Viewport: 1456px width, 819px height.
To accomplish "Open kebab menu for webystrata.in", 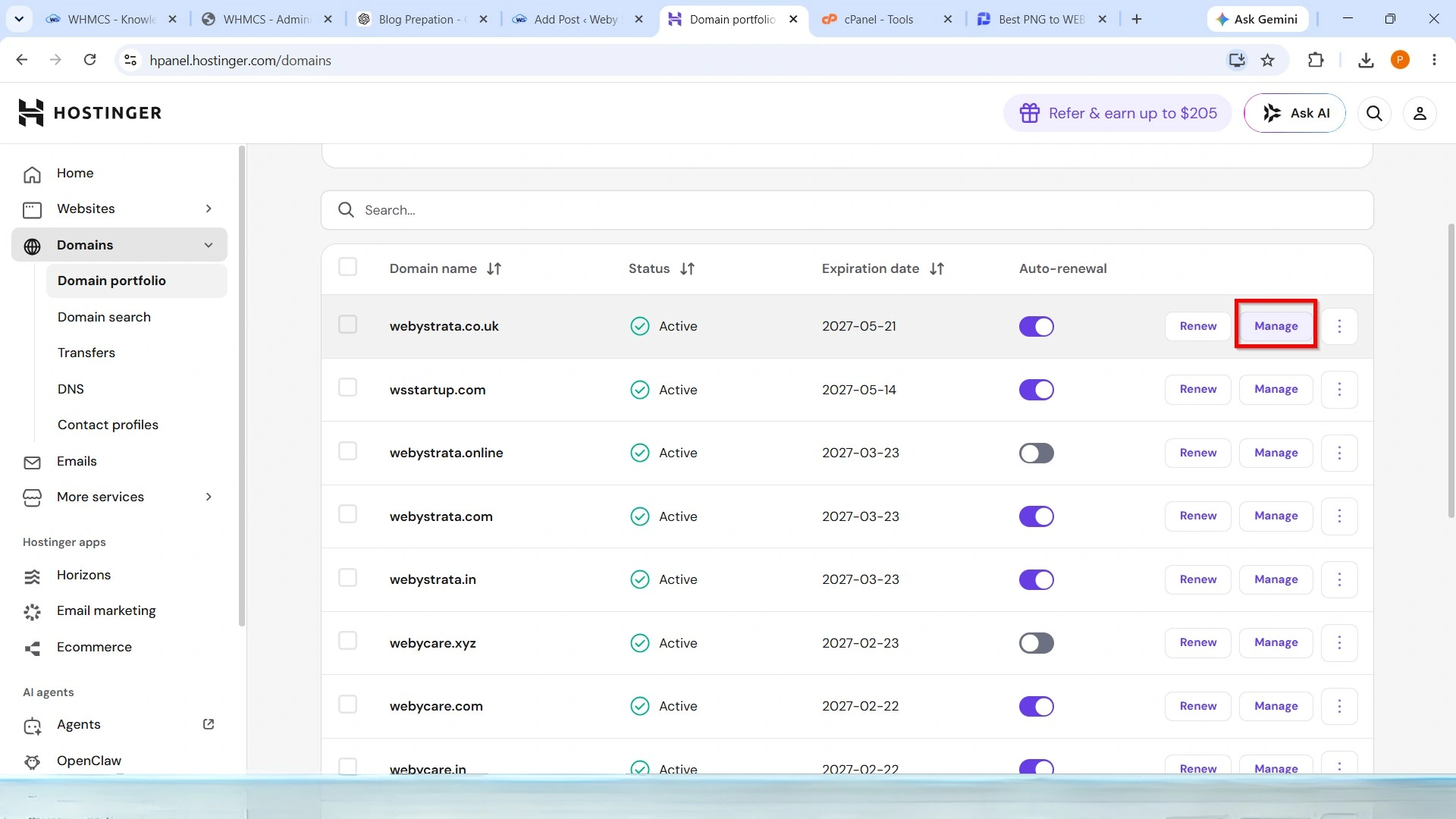I will [1339, 579].
